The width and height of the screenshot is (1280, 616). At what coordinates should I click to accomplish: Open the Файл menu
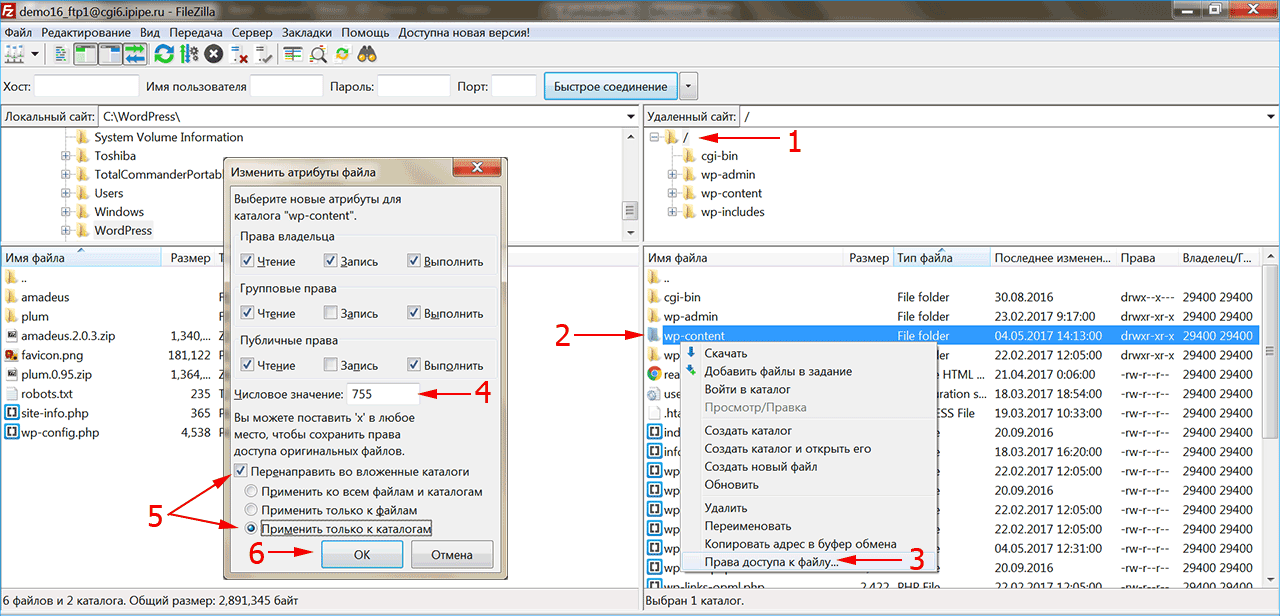[x=18, y=32]
